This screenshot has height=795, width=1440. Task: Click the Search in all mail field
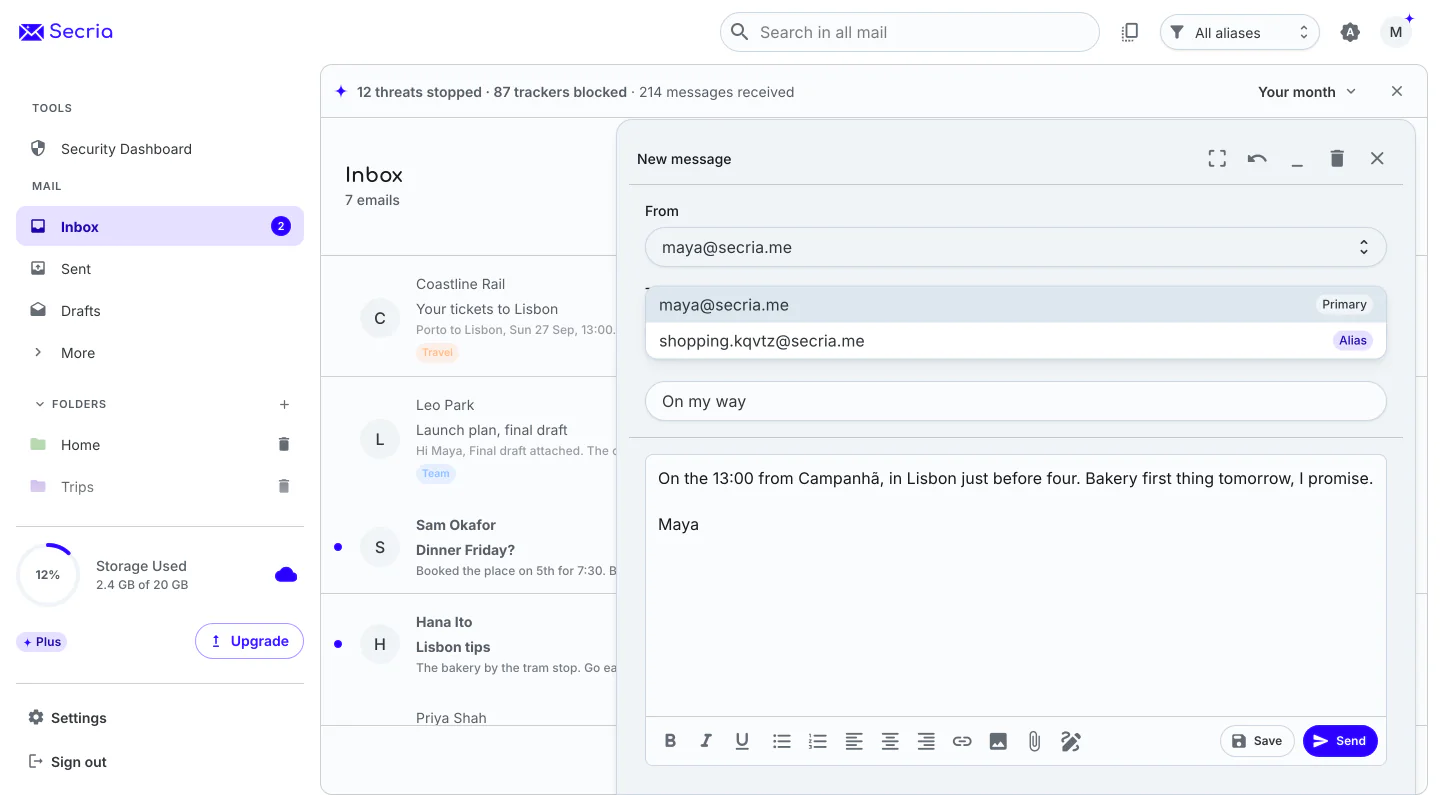tap(910, 32)
